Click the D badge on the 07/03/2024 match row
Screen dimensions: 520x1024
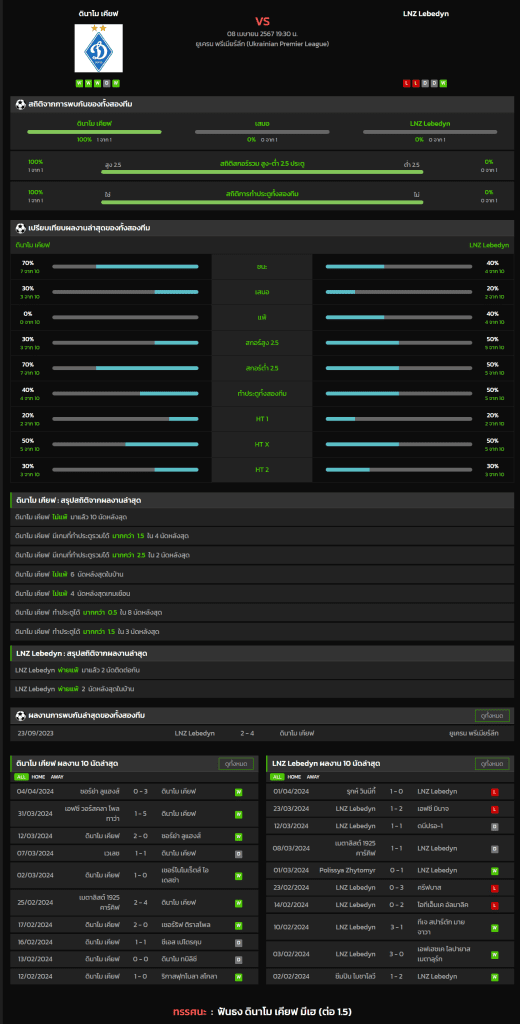tap(238, 854)
